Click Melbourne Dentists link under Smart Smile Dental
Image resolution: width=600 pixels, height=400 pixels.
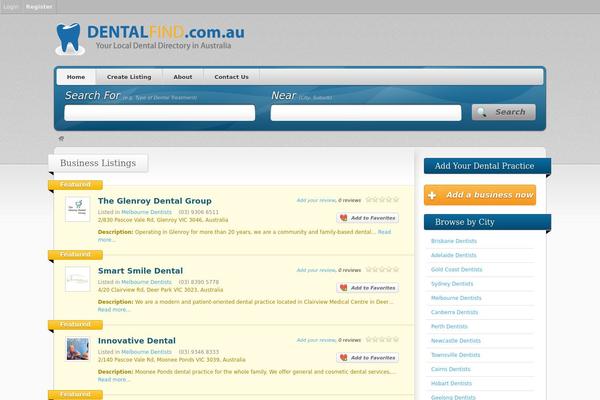(x=147, y=282)
